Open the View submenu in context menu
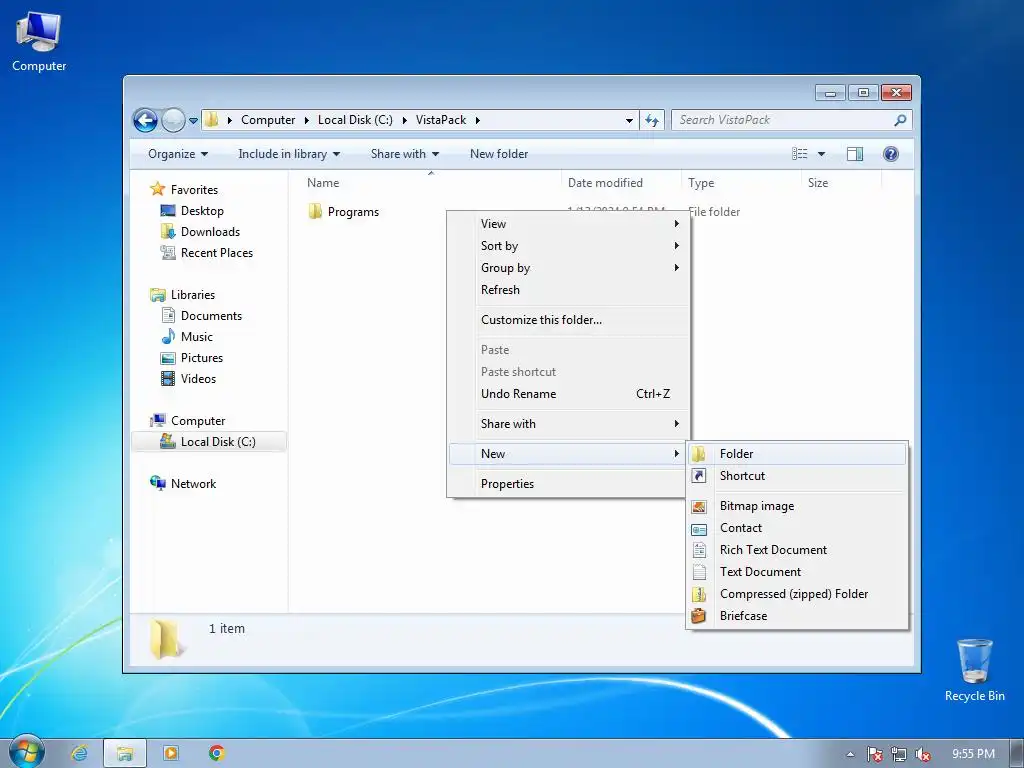Screen dimensions: 1024x768 [x=568, y=224]
